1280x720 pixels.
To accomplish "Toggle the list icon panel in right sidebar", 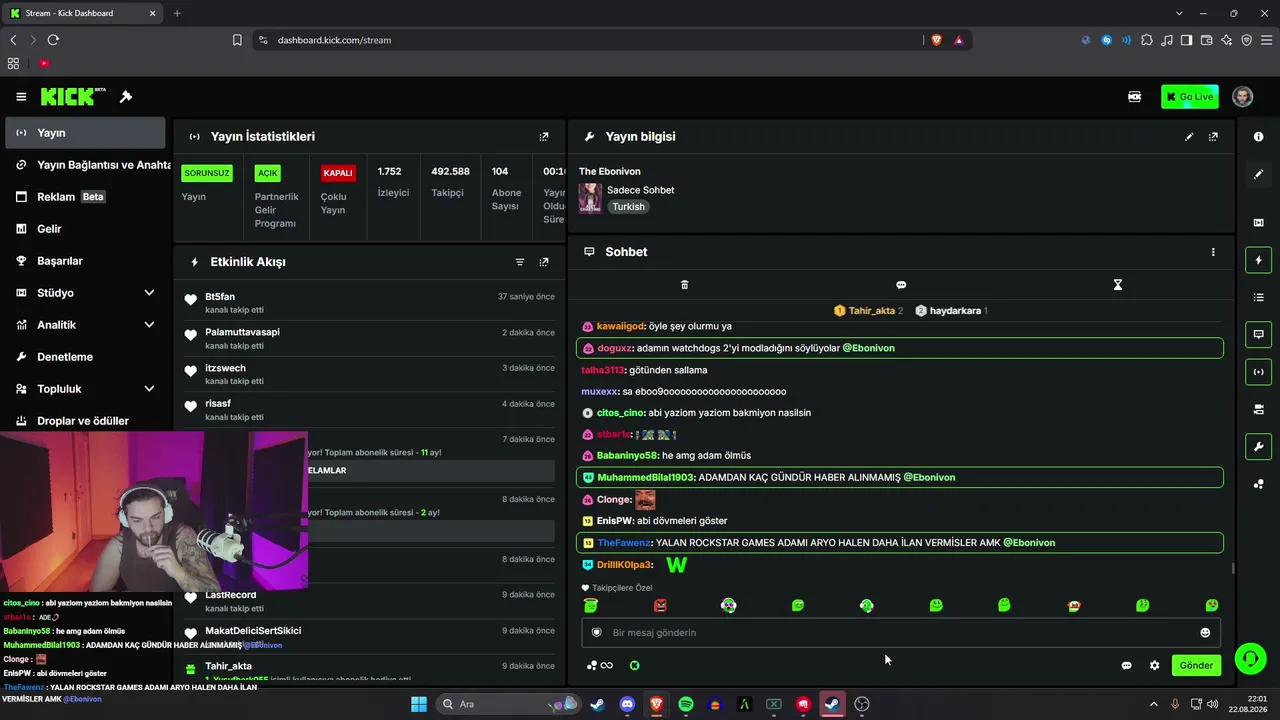I will pos(1259,297).
